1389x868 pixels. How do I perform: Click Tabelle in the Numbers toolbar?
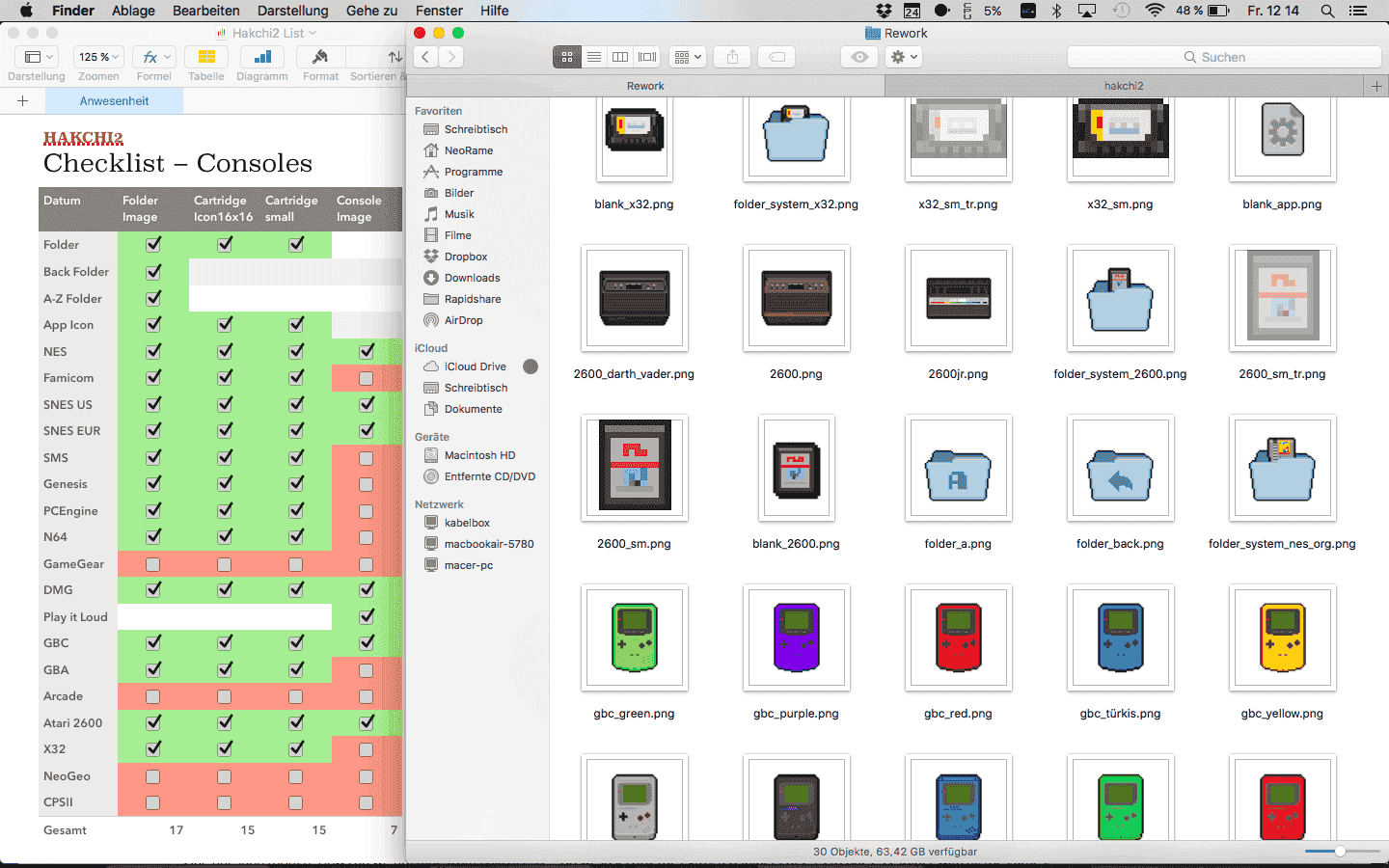(205, 65)
